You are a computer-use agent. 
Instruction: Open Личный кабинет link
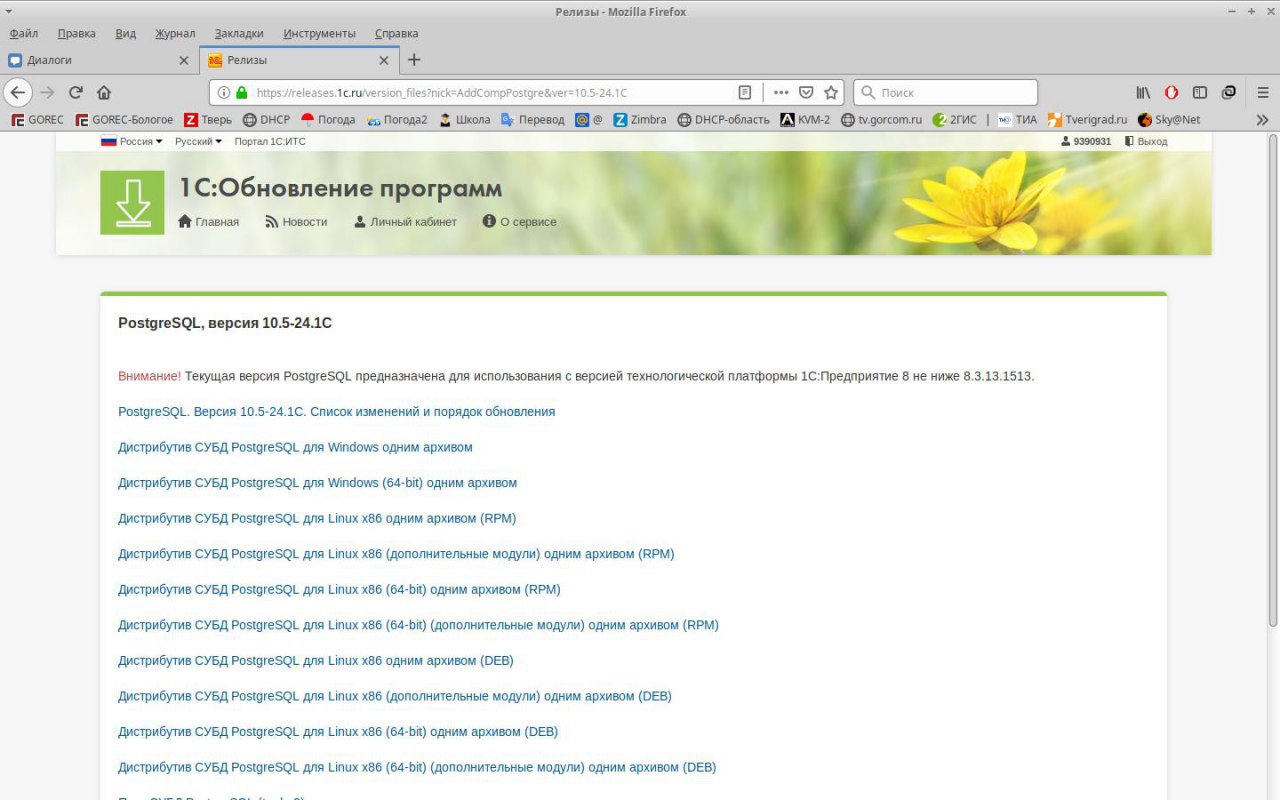(x=405, y=222)
